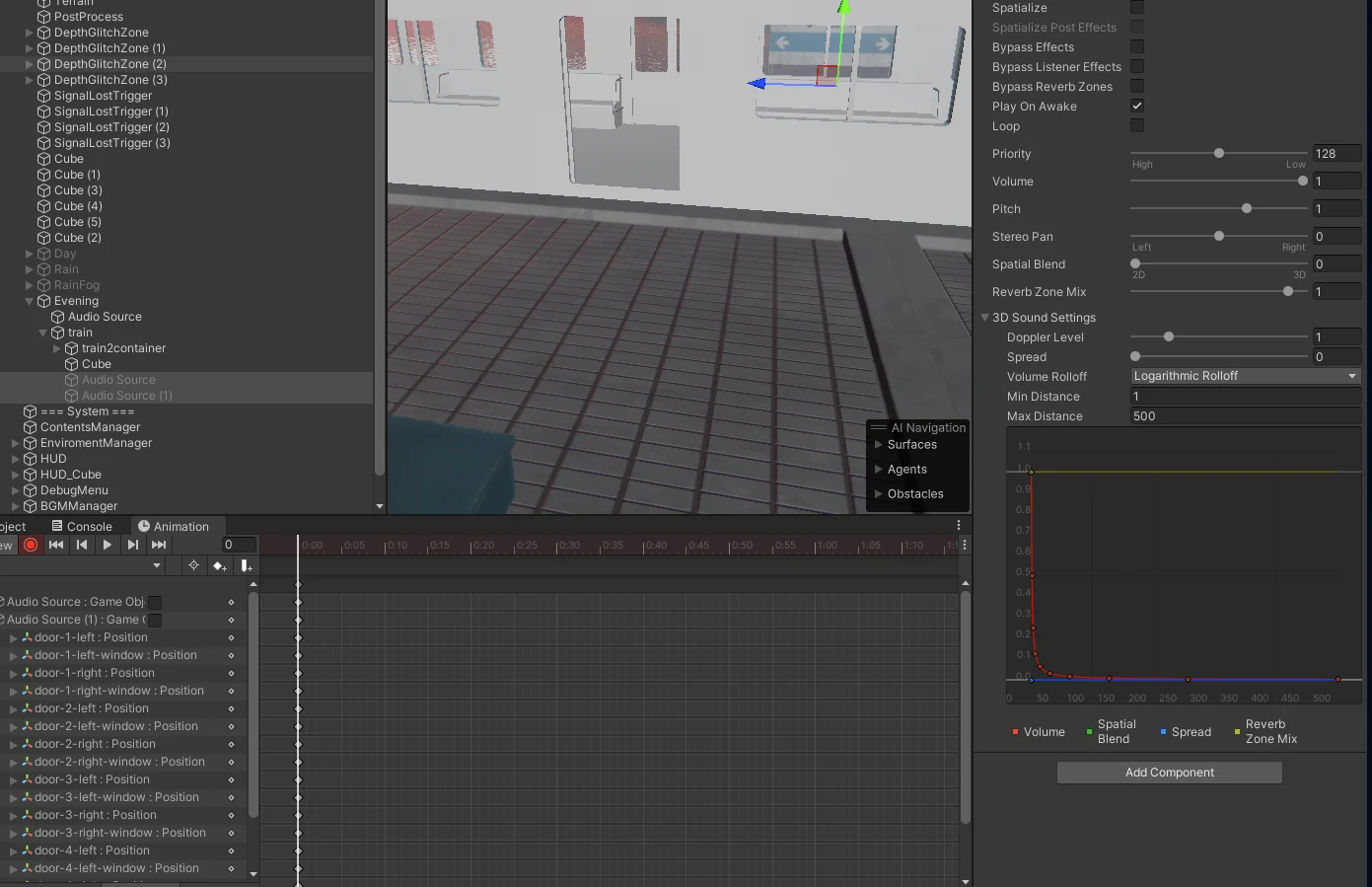Enable keyframe recording mode in Animation
Viewport: 1372px width, 887px height.
(x=31, y=545)
